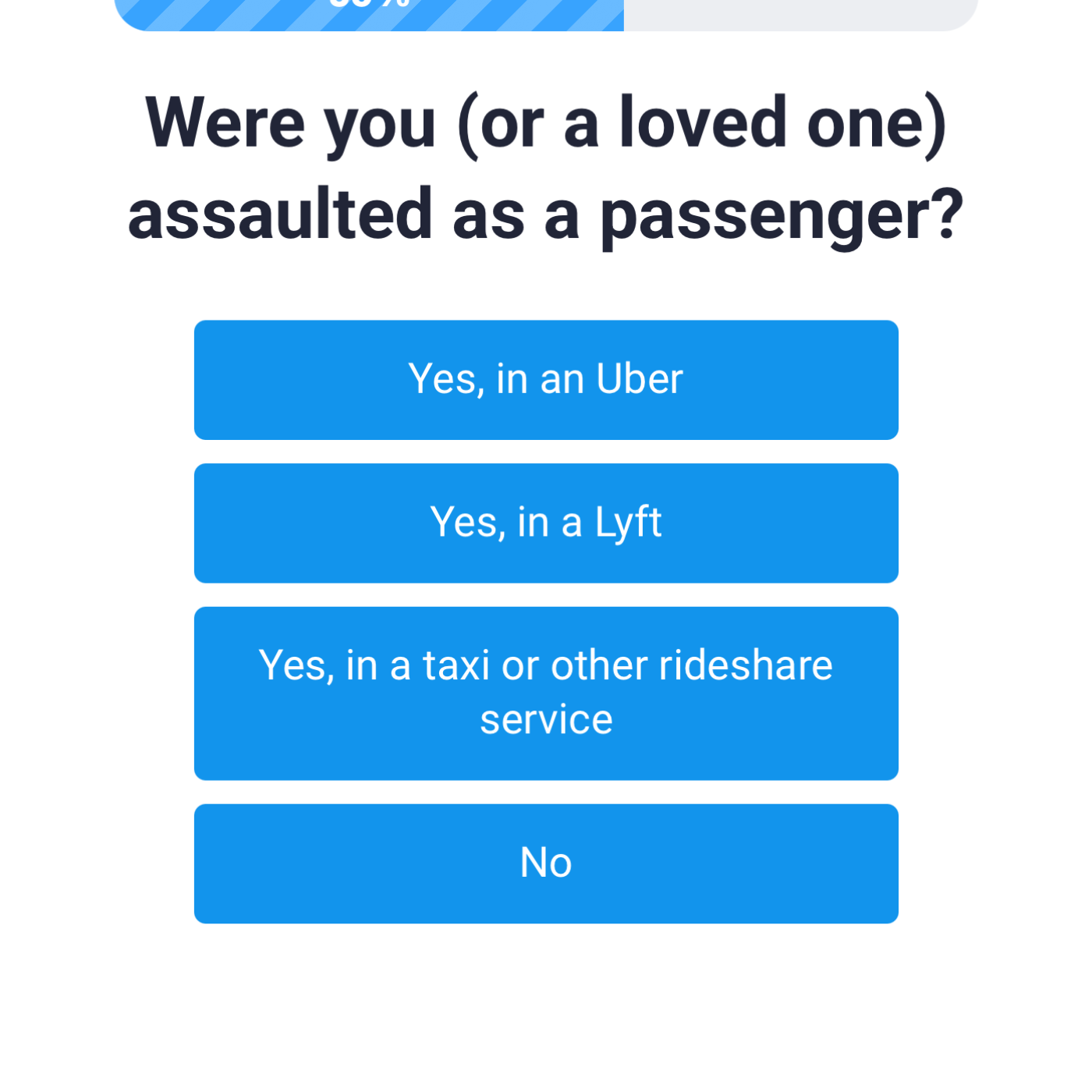Answer "No" to the assault question
The width and height of the screenshot is (1092, 1092).
[x=546, y=863]
